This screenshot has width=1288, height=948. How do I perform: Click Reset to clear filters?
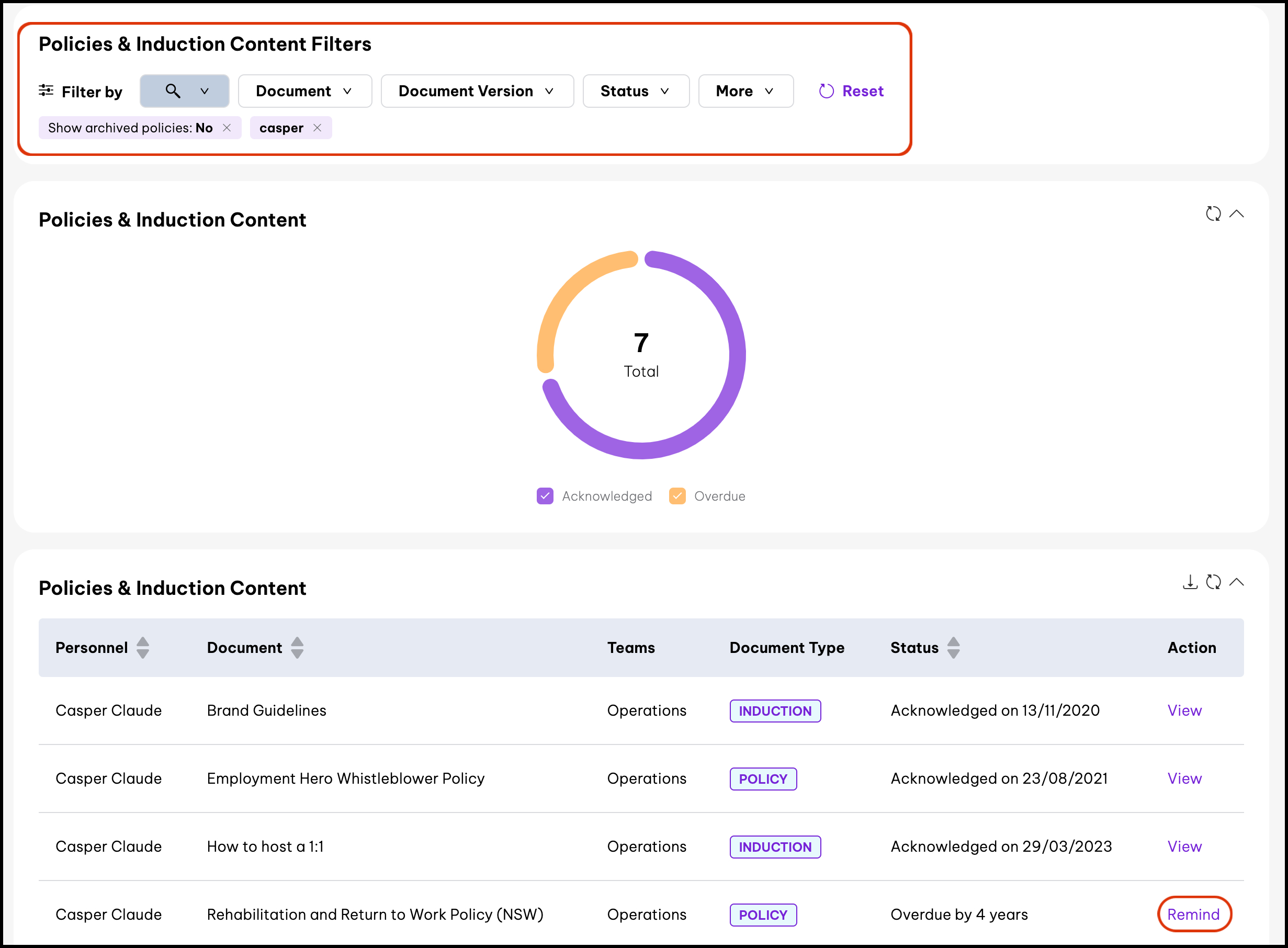(851, 91)
